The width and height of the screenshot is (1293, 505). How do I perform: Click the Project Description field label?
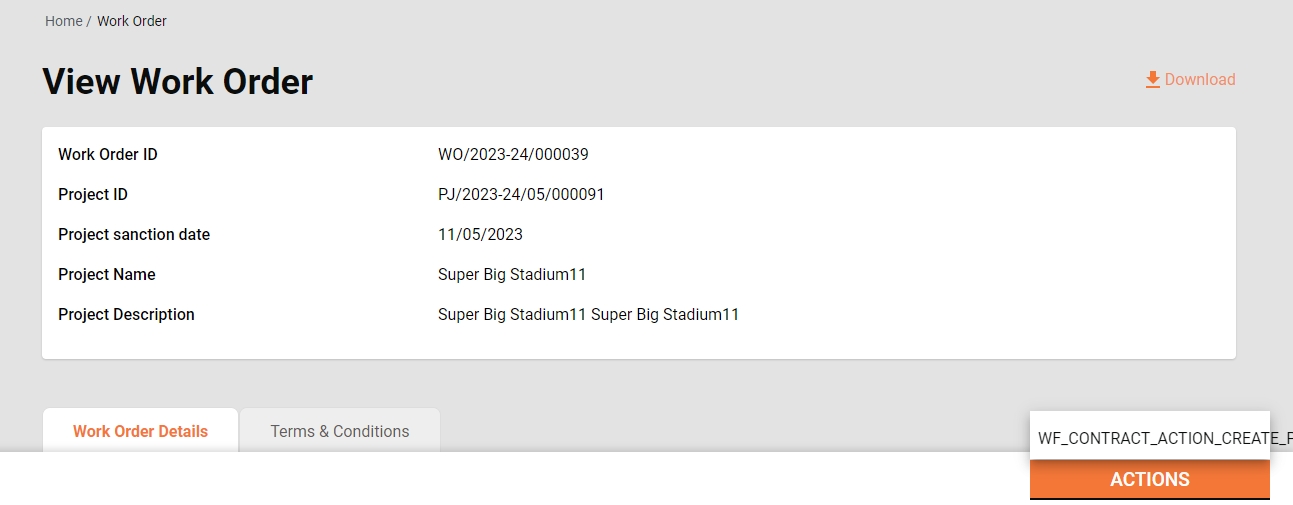pyautogui.click(x=126, y=315)
